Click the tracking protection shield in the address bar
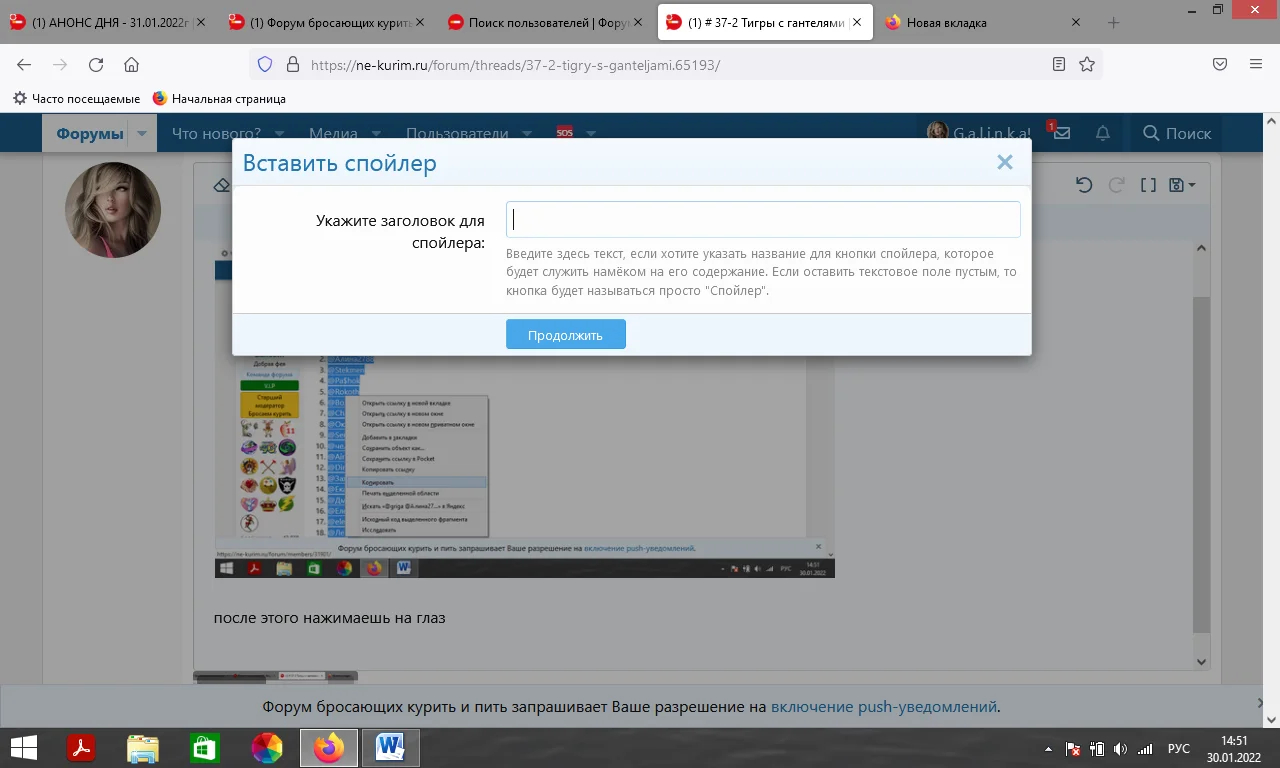Screen dimensions: 1280x768 (x=263, y=64)
